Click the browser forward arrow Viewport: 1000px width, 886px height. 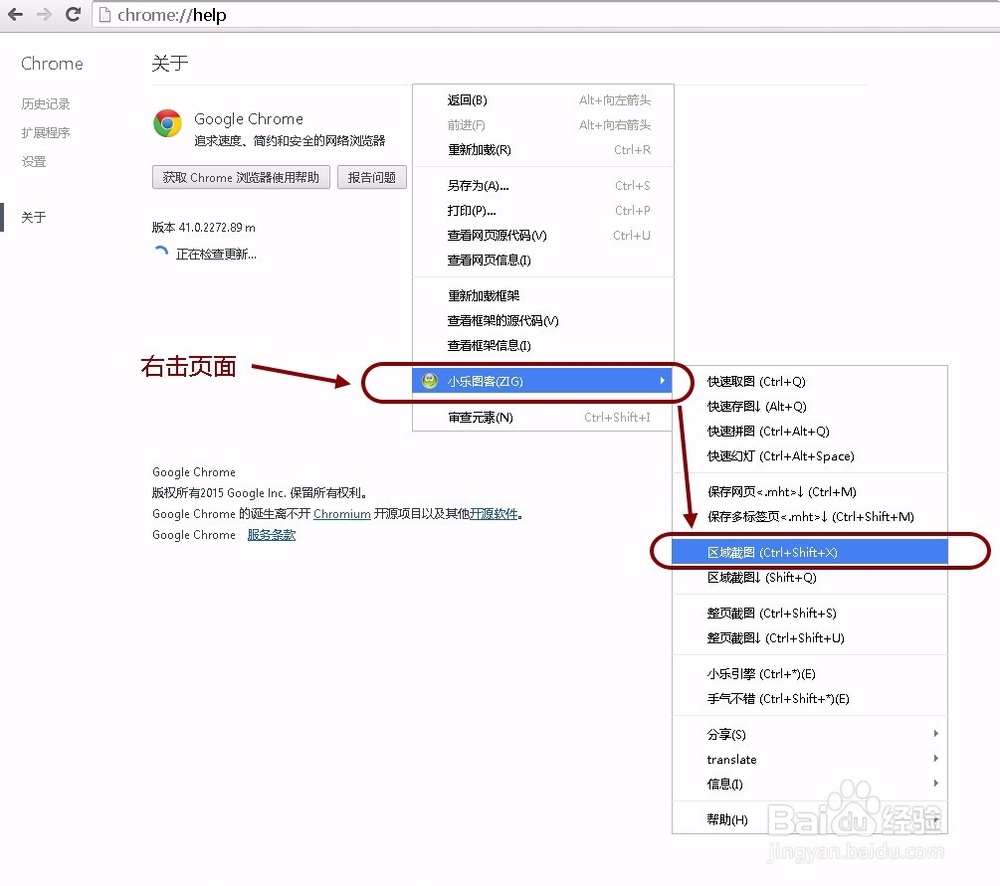click(44, 14)
